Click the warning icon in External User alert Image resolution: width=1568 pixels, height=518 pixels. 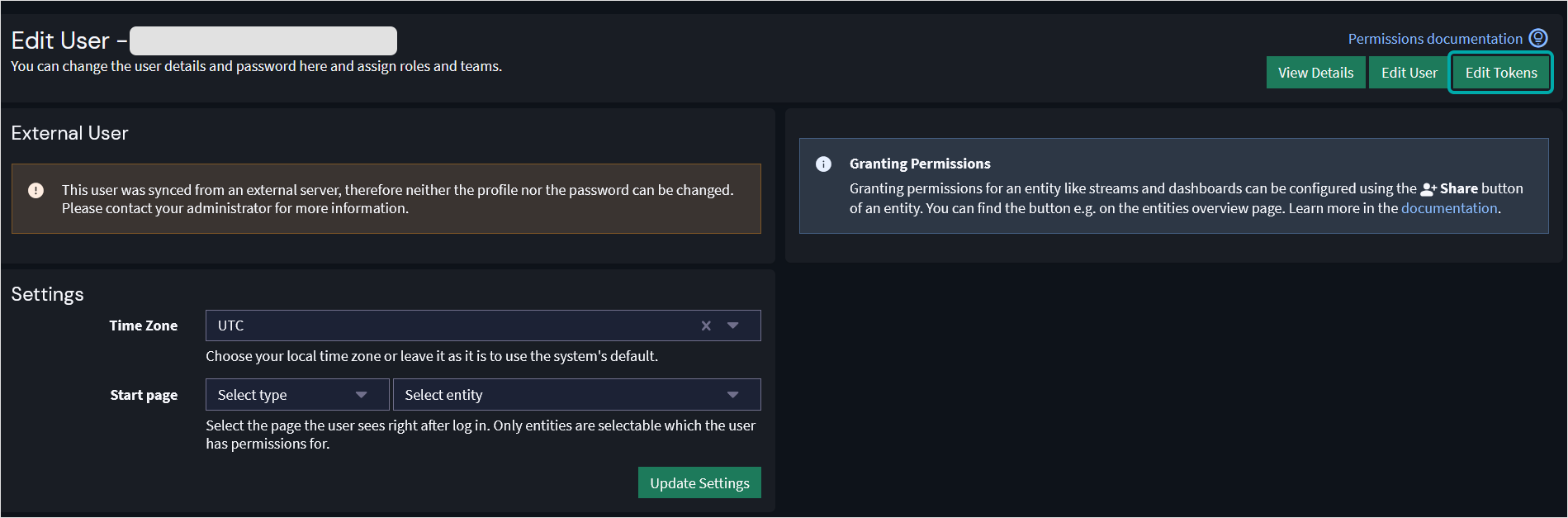coord(36,191)
